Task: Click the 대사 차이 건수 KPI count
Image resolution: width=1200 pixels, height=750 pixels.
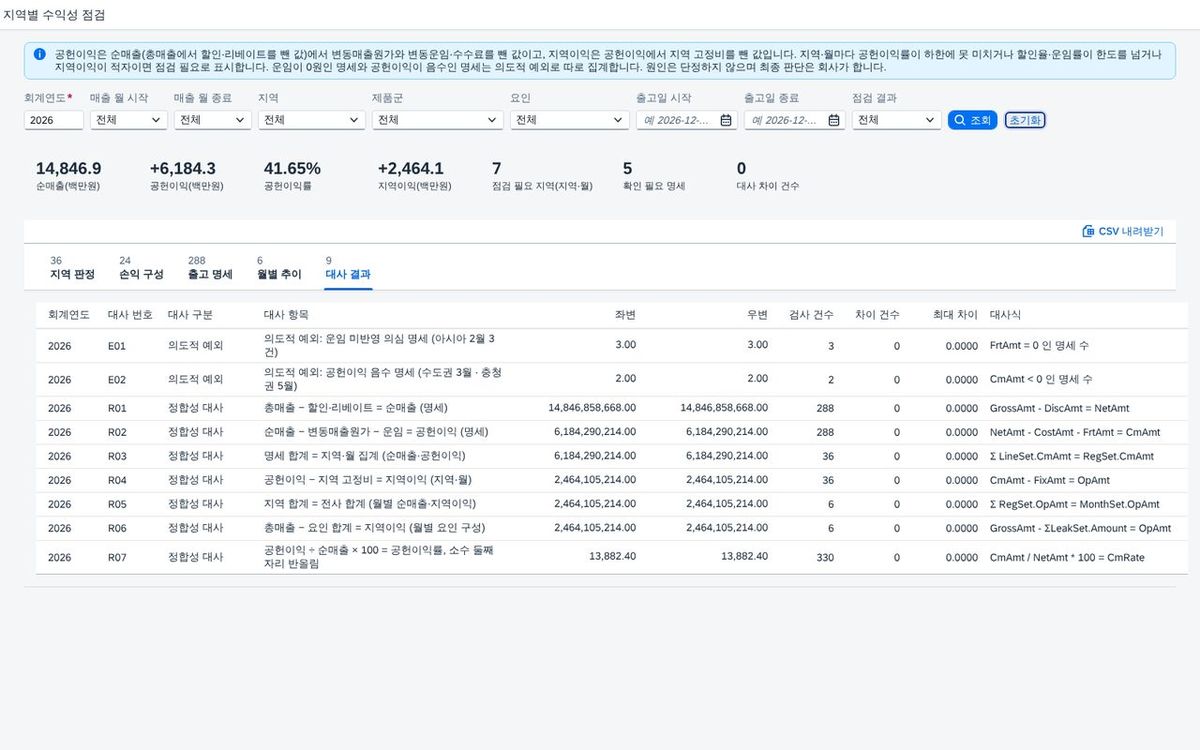Action: (741, 168)
